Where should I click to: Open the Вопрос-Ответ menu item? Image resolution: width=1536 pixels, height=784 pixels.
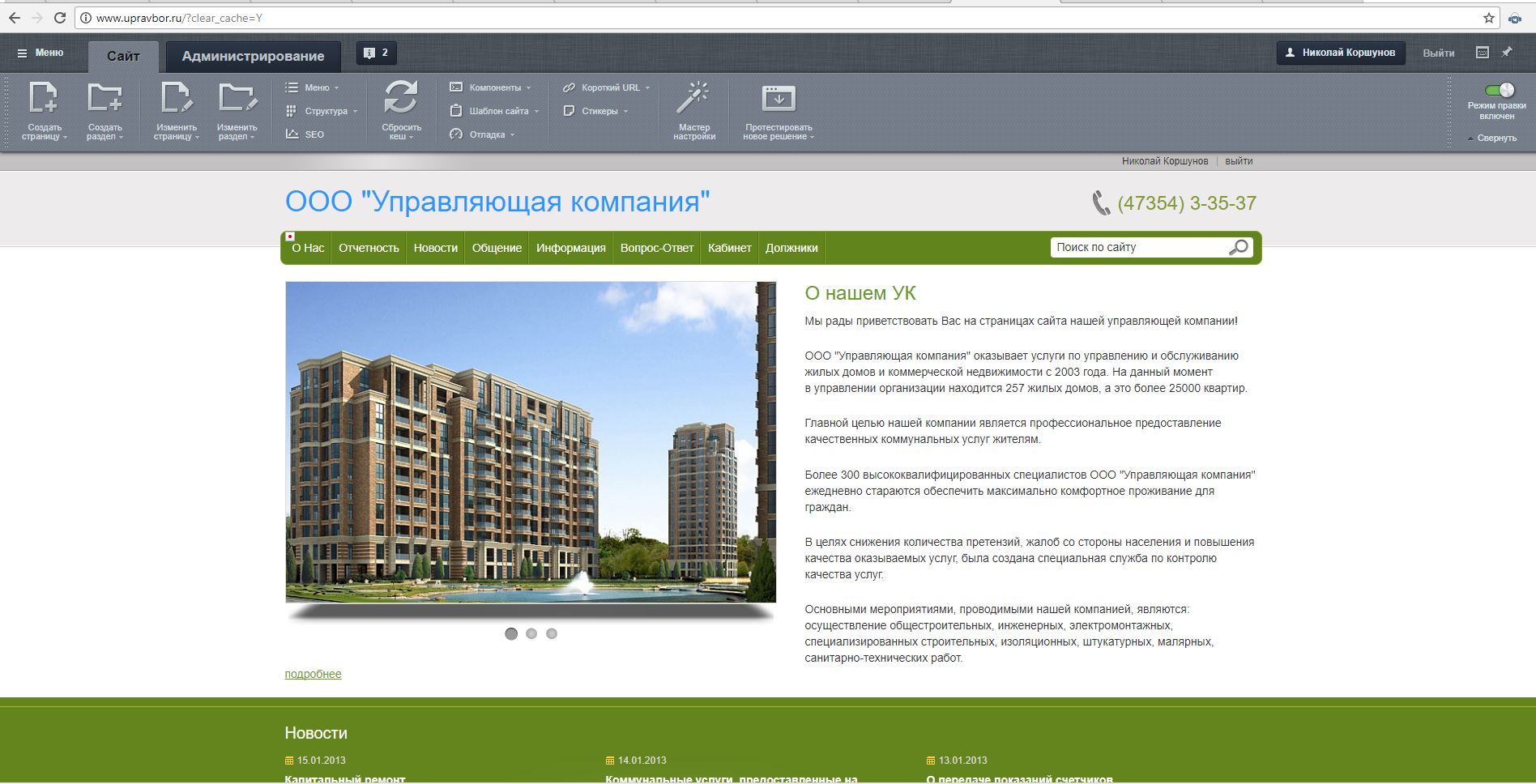pos(657,248)
